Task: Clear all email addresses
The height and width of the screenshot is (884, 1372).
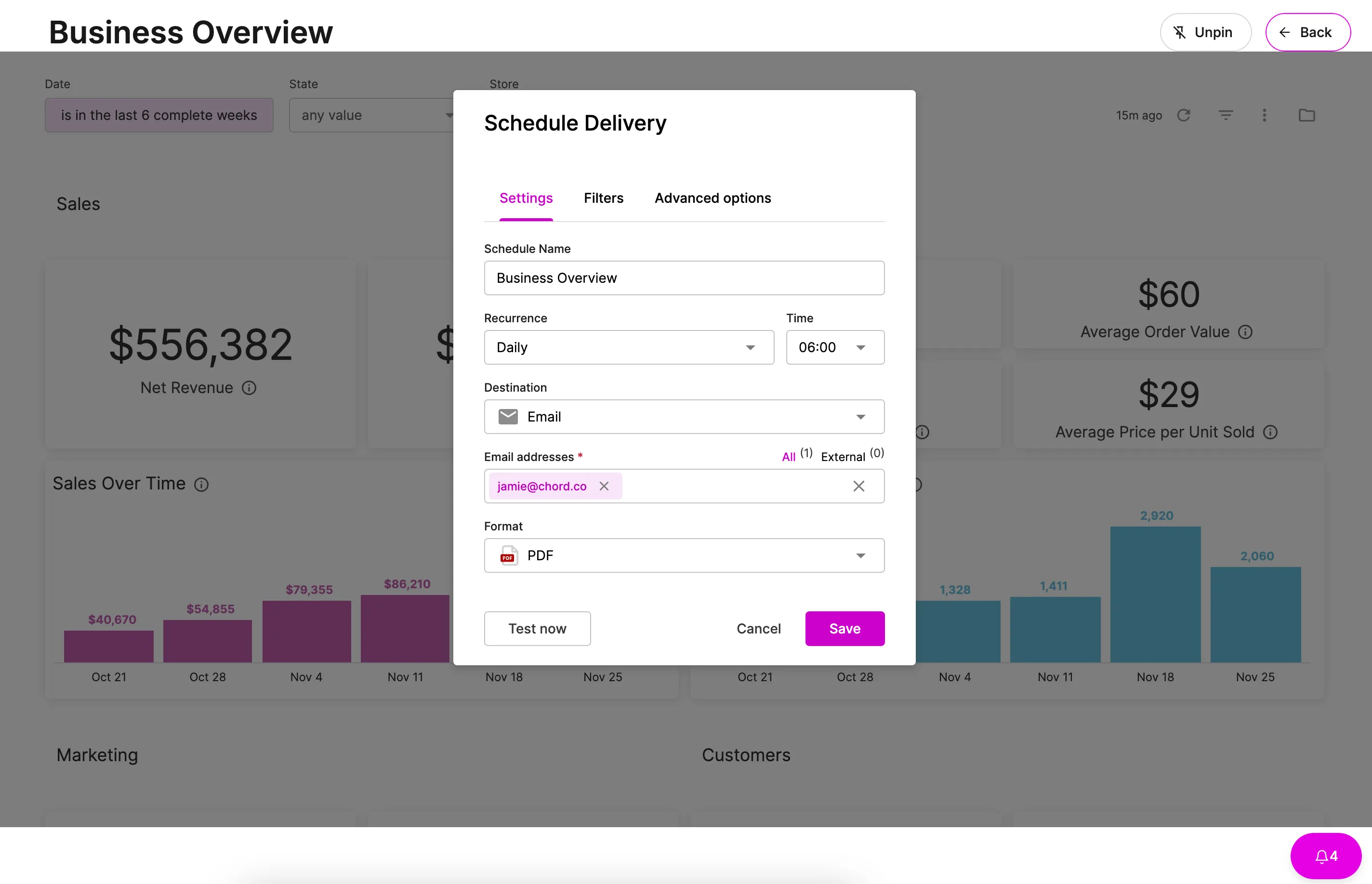Action: (859, 486)
